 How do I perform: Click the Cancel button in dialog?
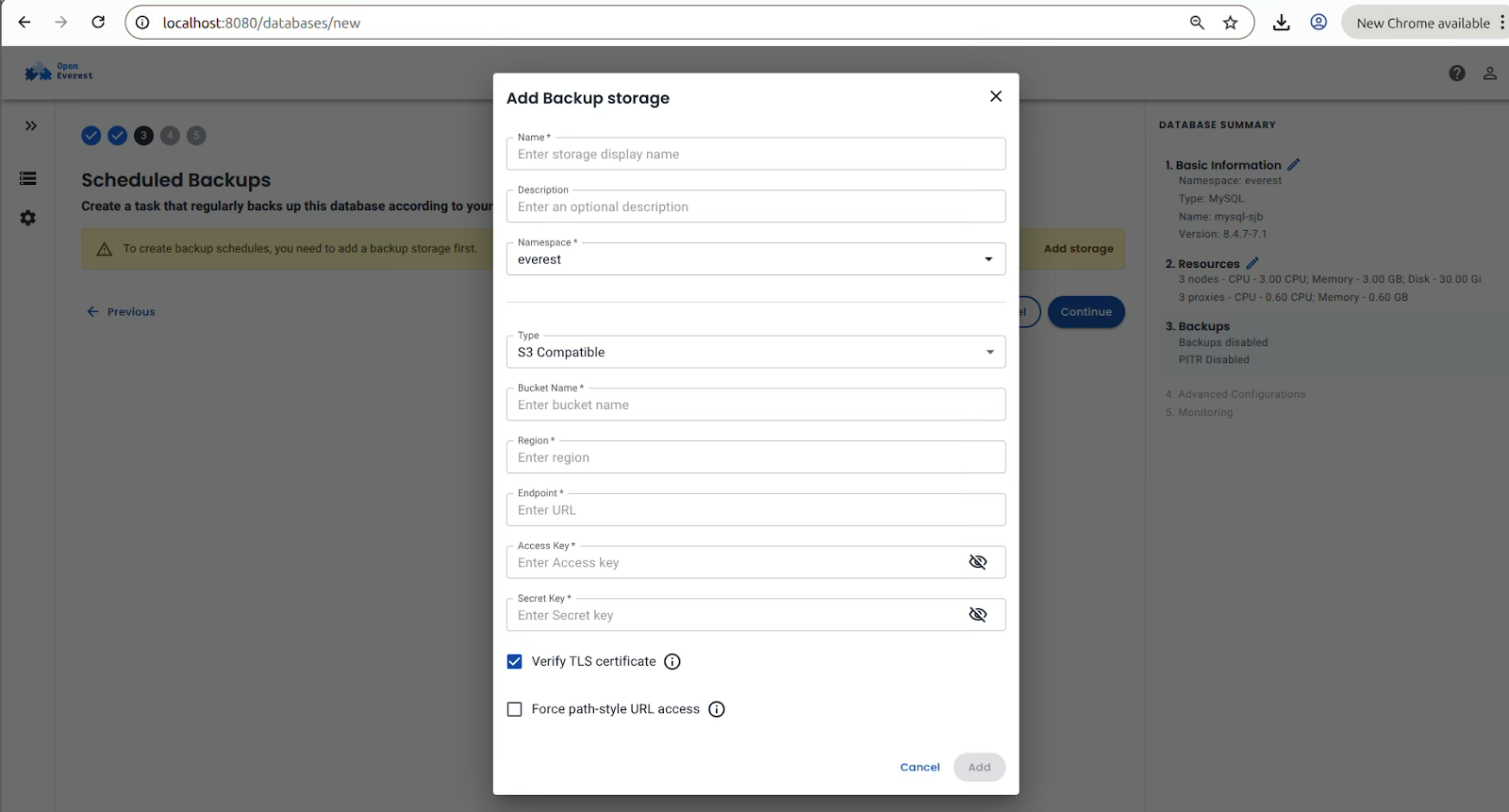pyautogui.click(x=920, y=768)
